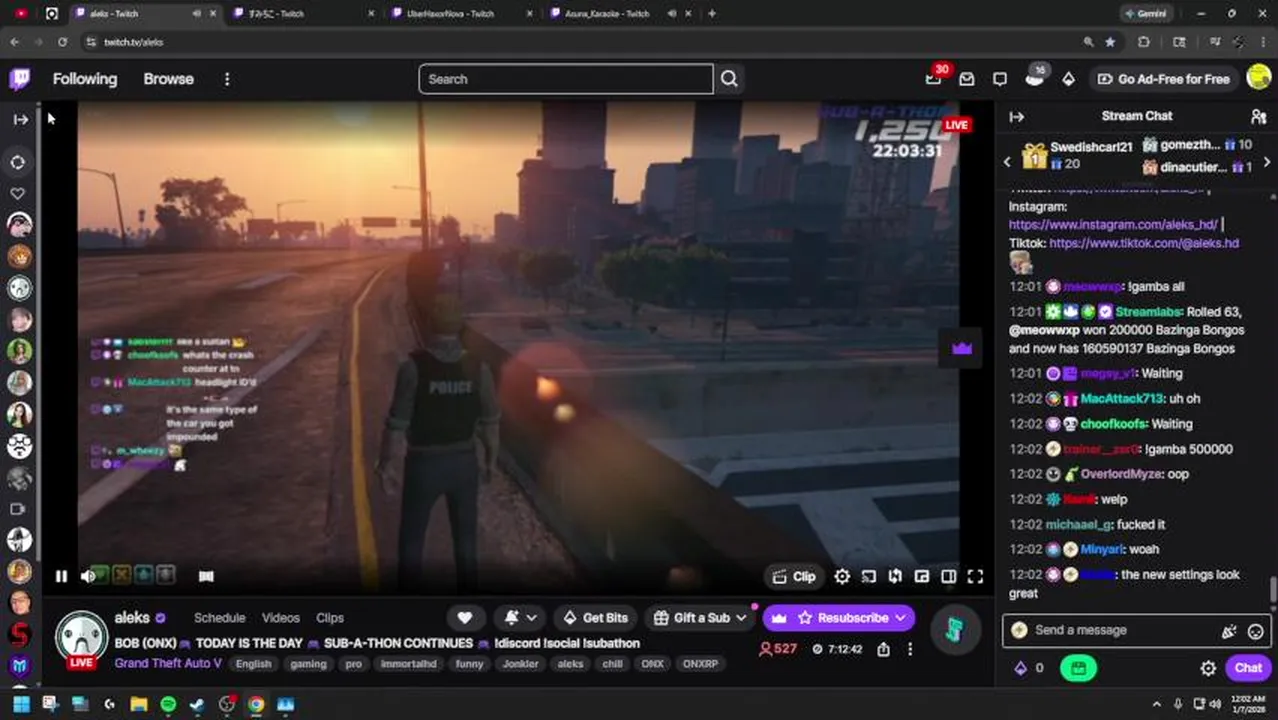Click the purple crown overlay on video

962,348
